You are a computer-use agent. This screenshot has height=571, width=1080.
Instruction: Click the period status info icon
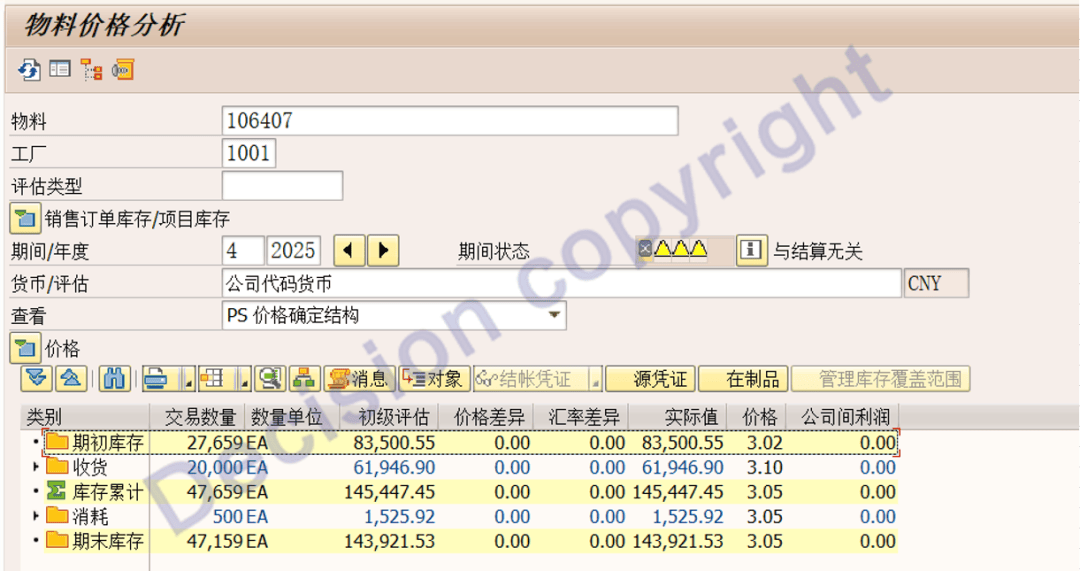751,251
